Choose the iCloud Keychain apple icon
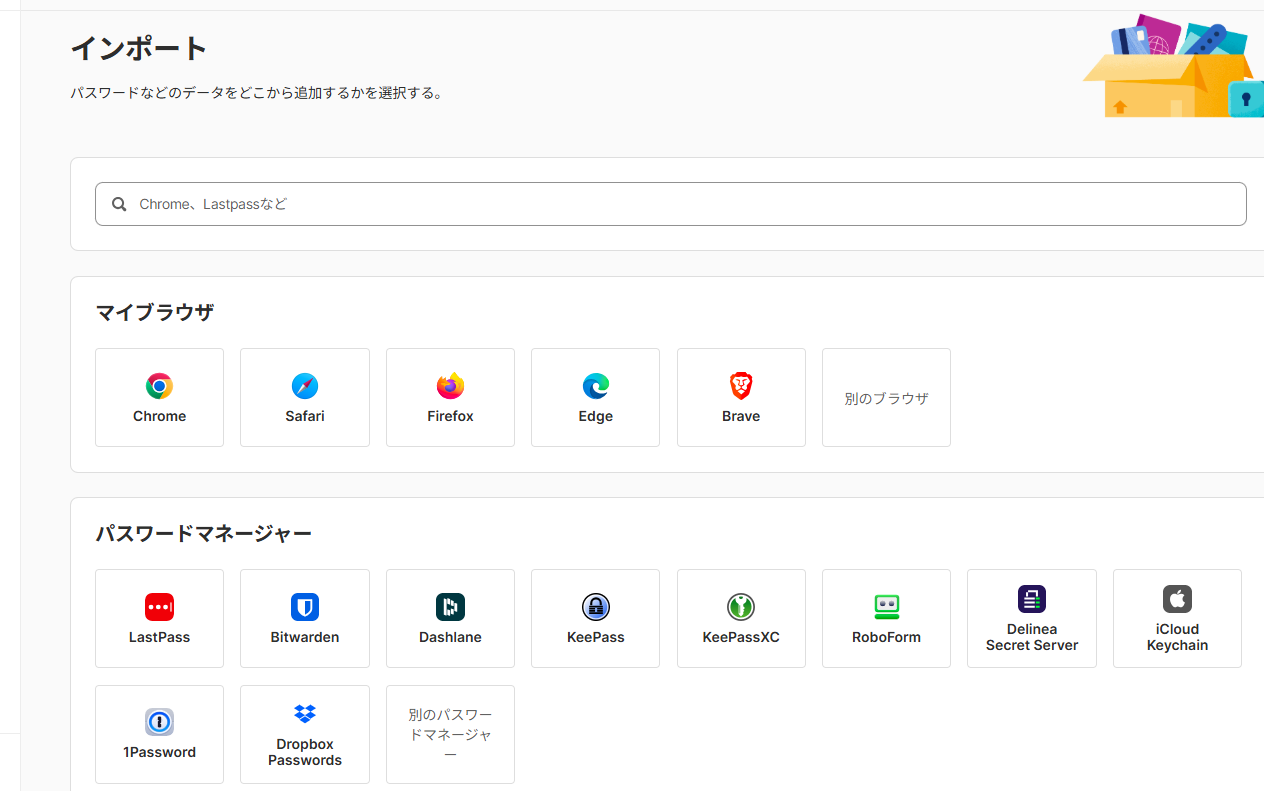 [x=1177, y=599]
